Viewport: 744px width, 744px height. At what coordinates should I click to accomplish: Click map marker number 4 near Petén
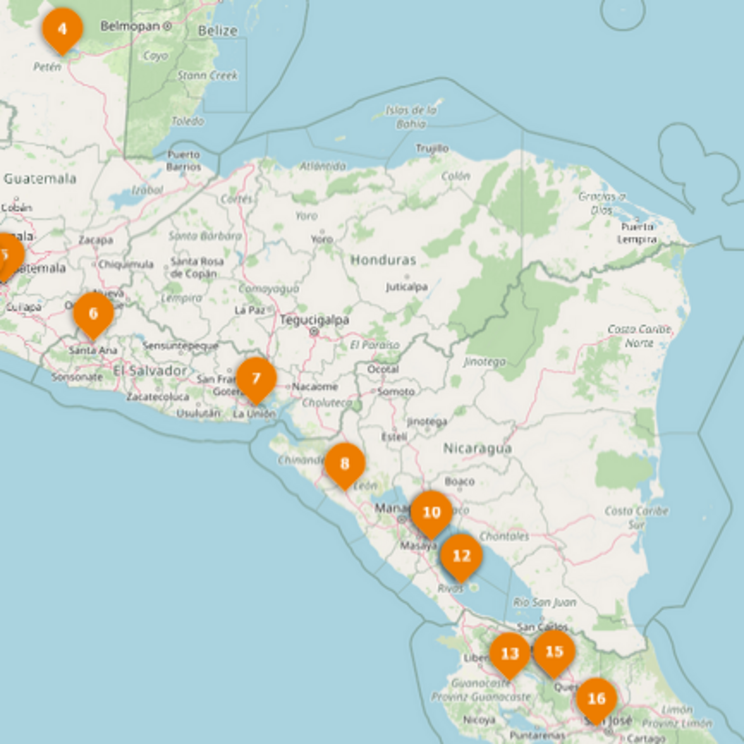pos(62,31)
